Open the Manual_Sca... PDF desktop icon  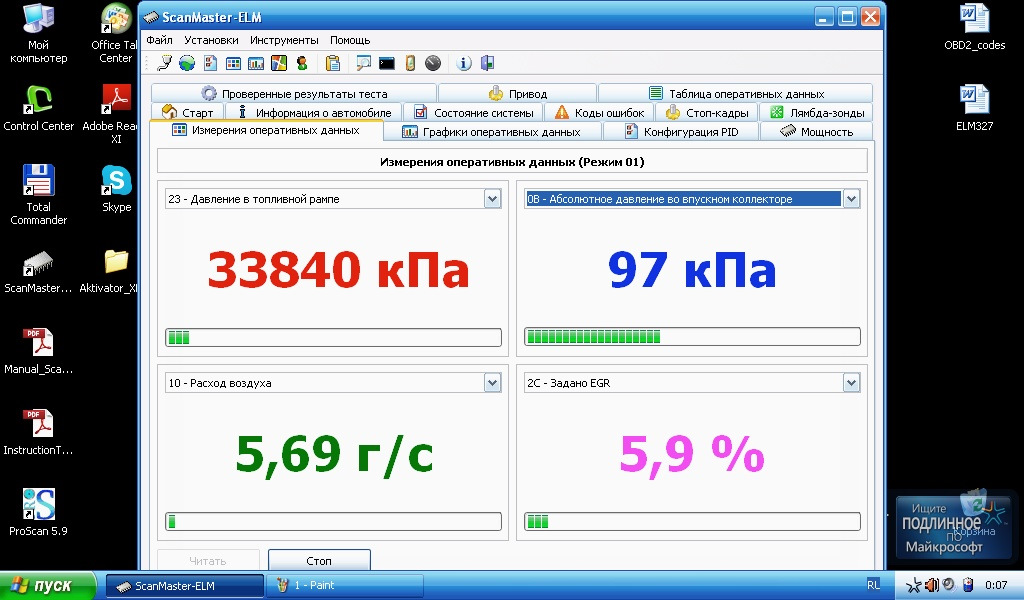pyautogui.click(x=39, y=351)
